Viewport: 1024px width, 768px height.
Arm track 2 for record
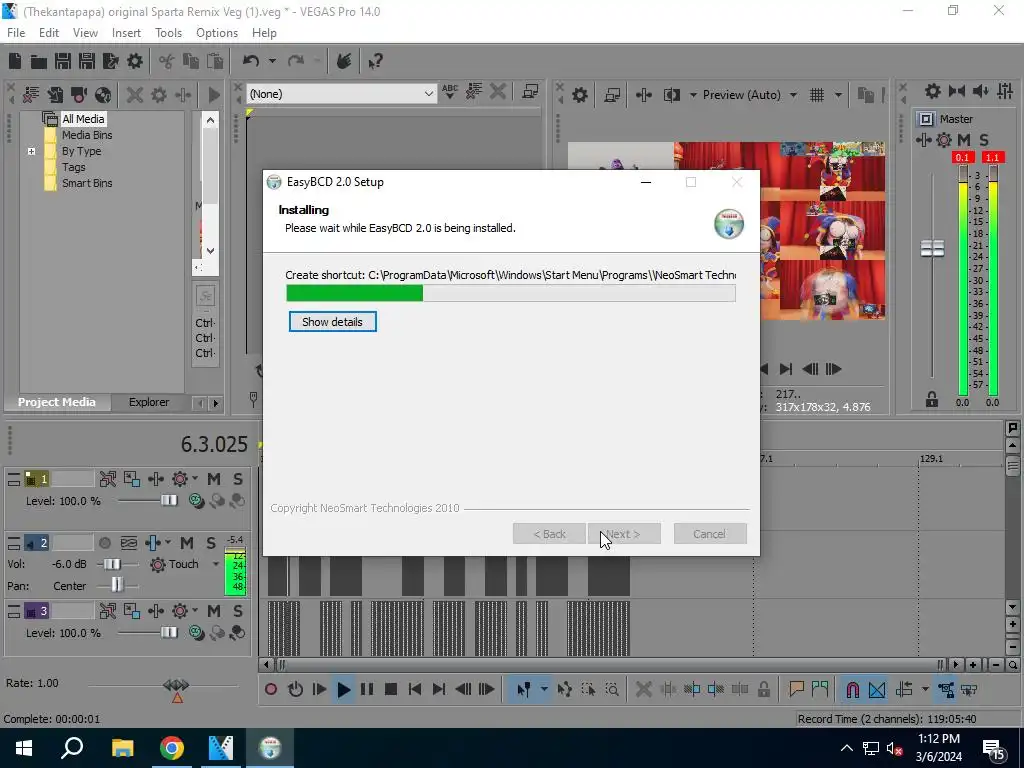click(104, 543)
